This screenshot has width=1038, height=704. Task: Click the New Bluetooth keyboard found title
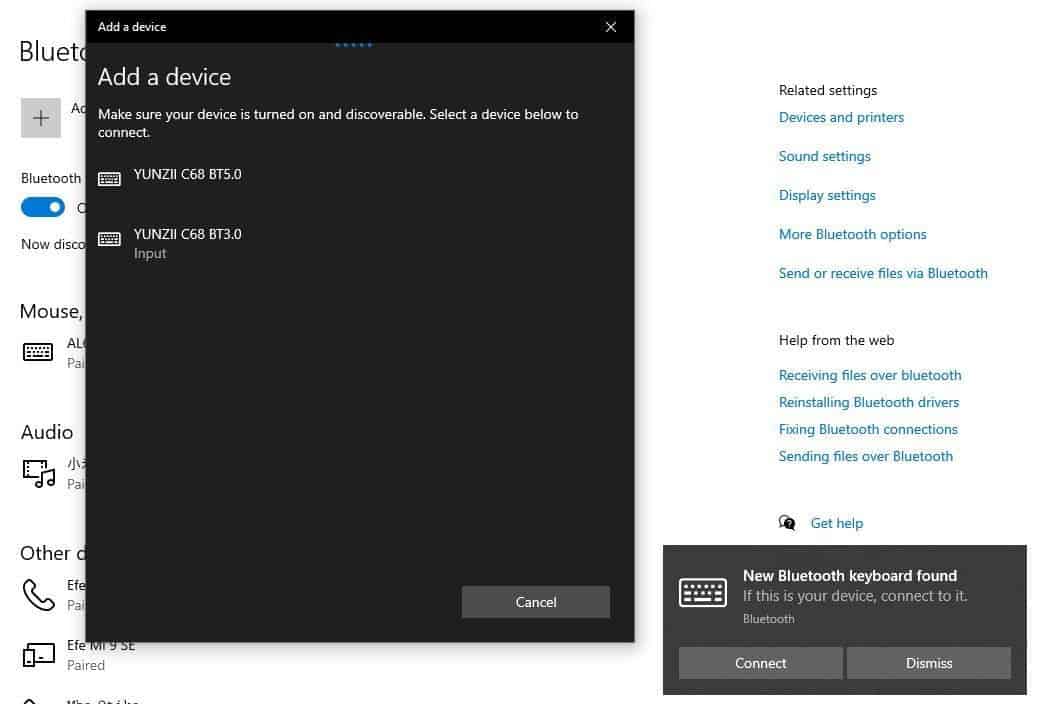[850, 576]
